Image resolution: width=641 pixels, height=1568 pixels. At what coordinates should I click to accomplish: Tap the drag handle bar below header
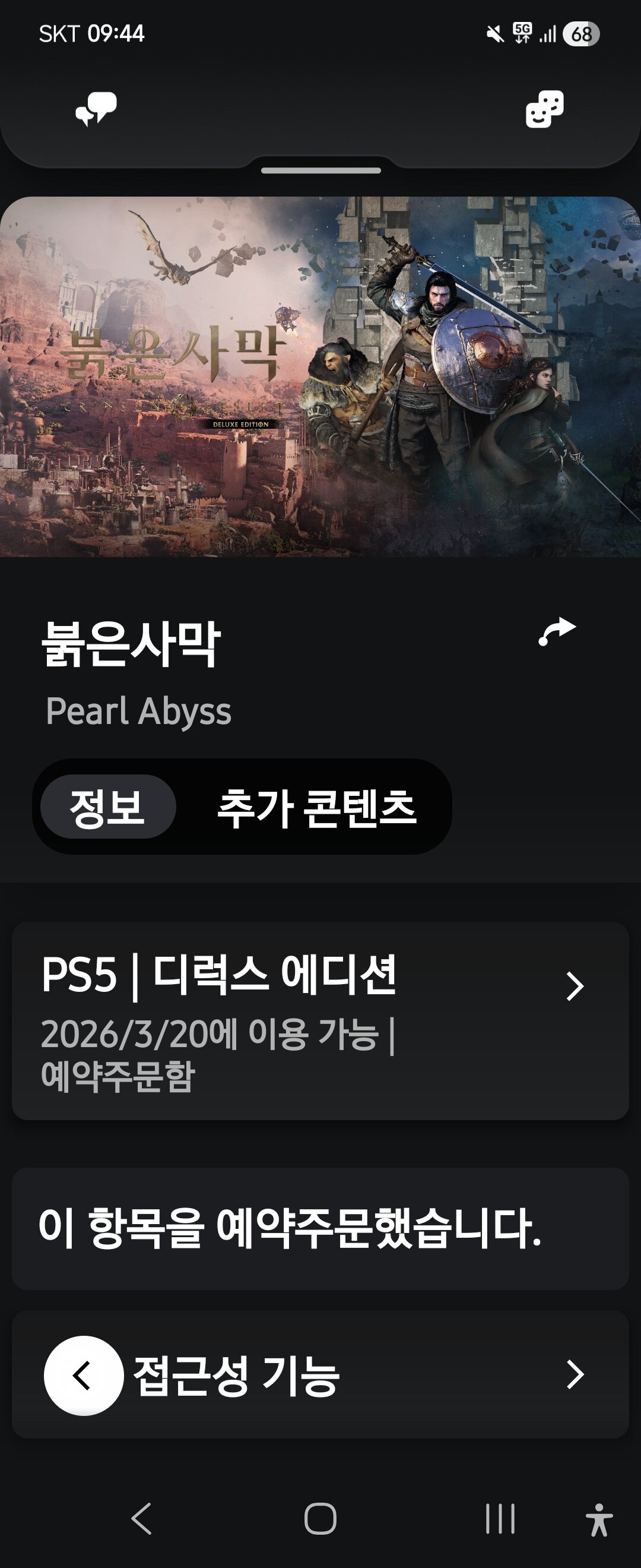pyautogui.click(x=320, y=171)
